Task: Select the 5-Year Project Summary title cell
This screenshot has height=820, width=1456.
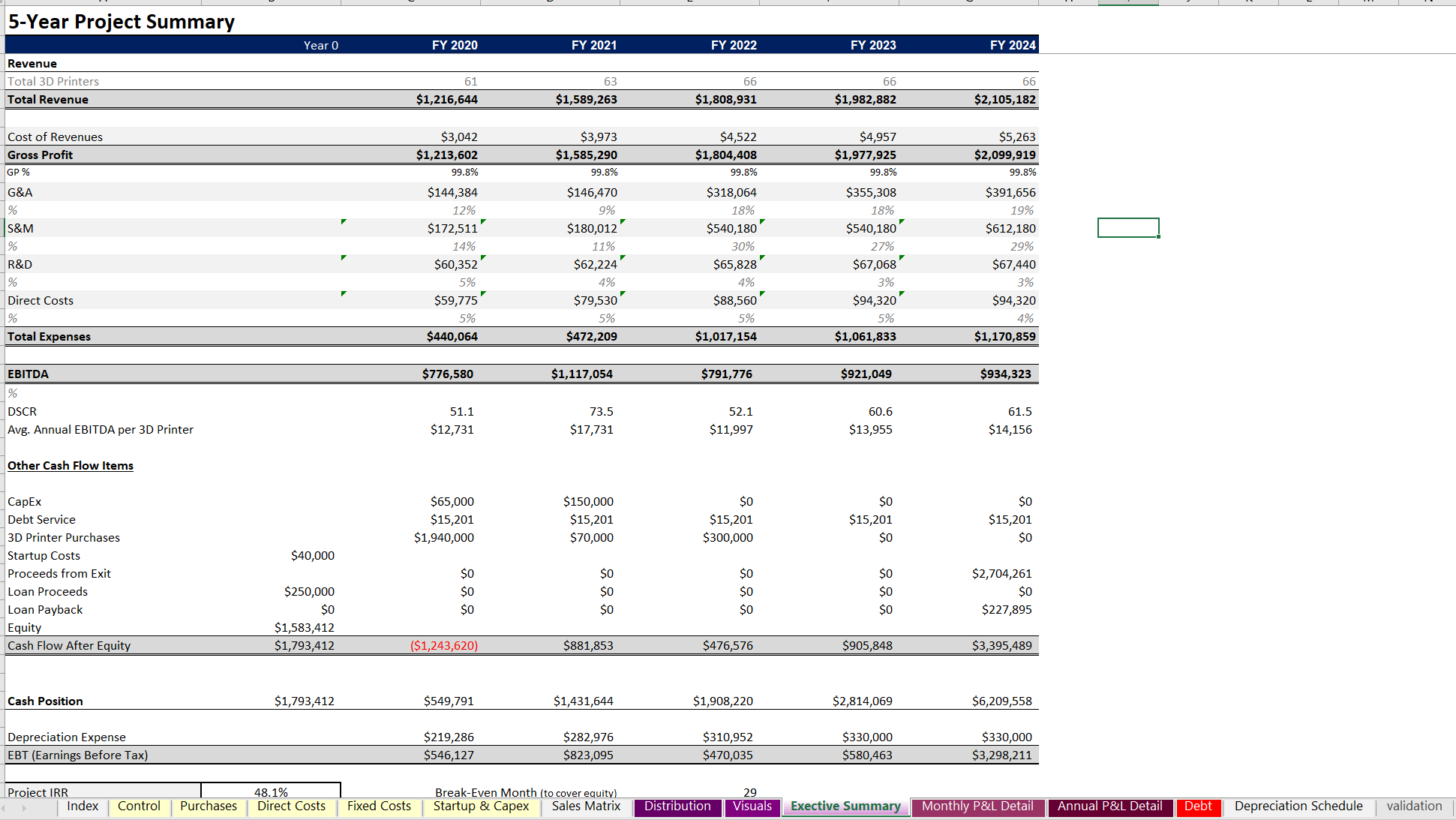Action: tap(122, 22)
